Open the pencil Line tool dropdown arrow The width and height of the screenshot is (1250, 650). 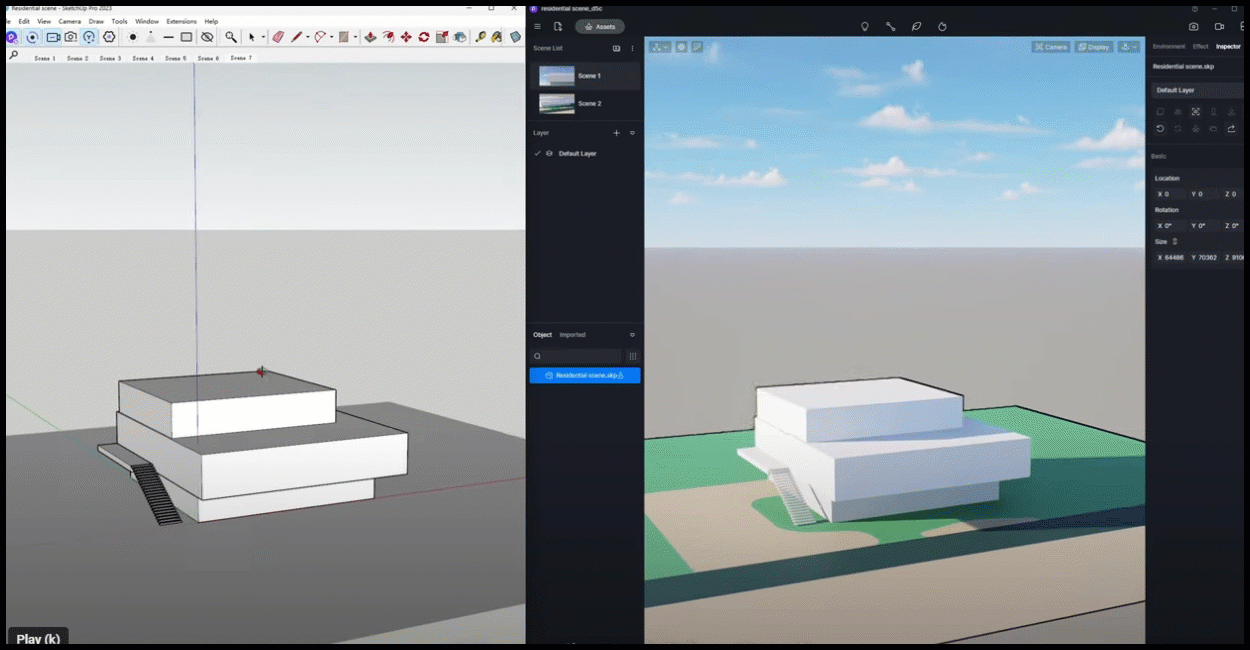point(308,37)
